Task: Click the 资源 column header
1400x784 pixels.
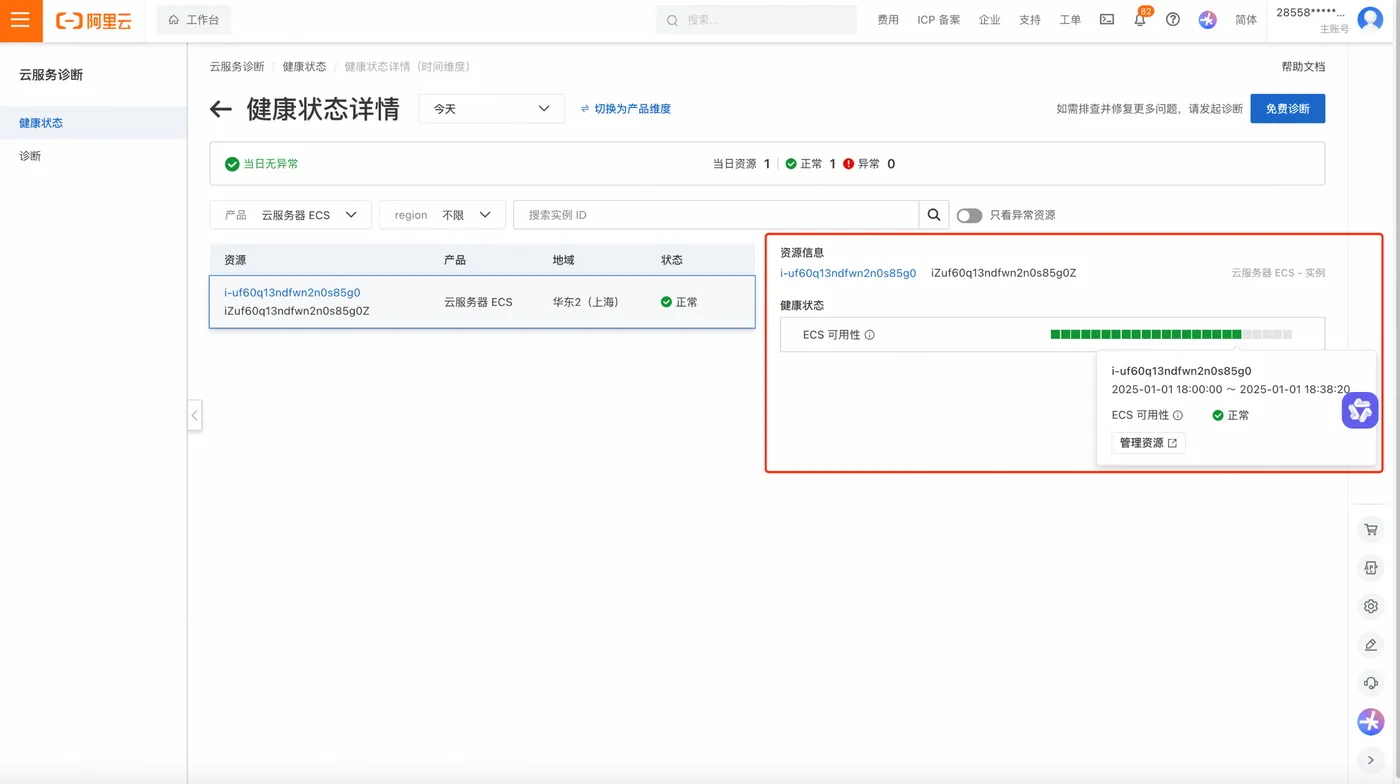Action: pyautogui.click(x=235, y=260)
